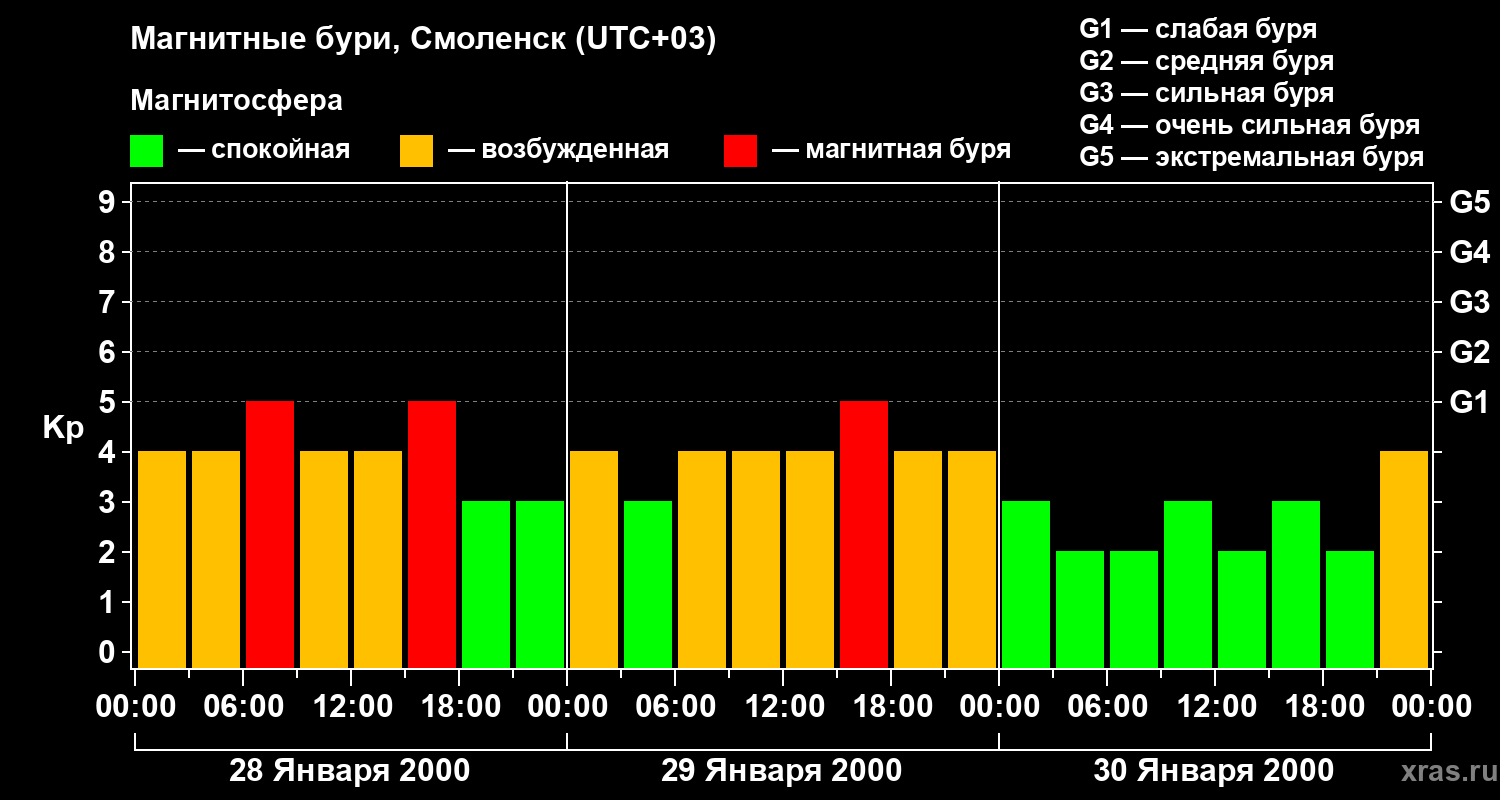Click the '30 Января 2000' date label
This screenshot has height=800, width=1500.
pos(1214,771)
